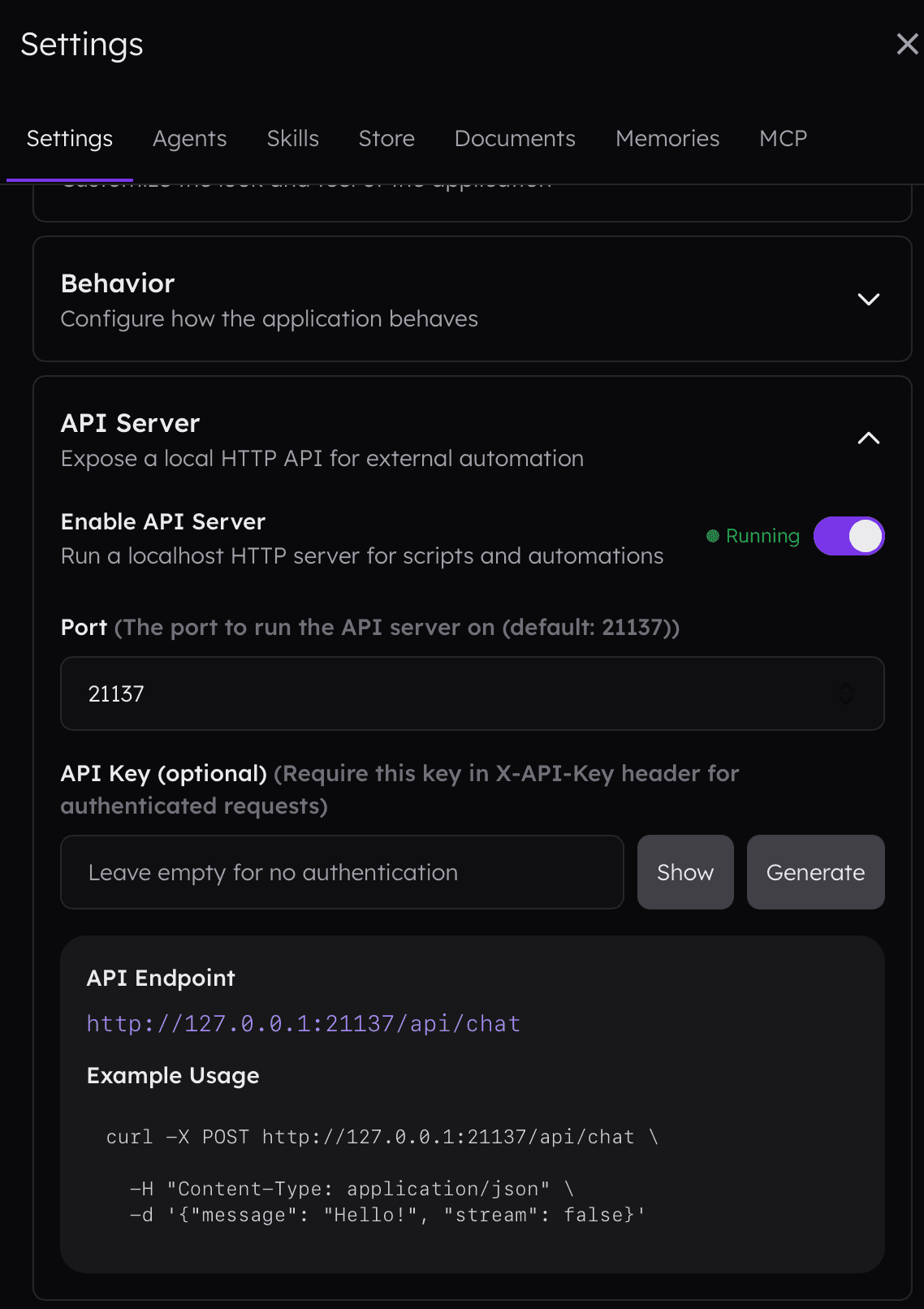
Task: Expand the Behavior section chevron
Action: pyautogui.click(x=868, y=299)
